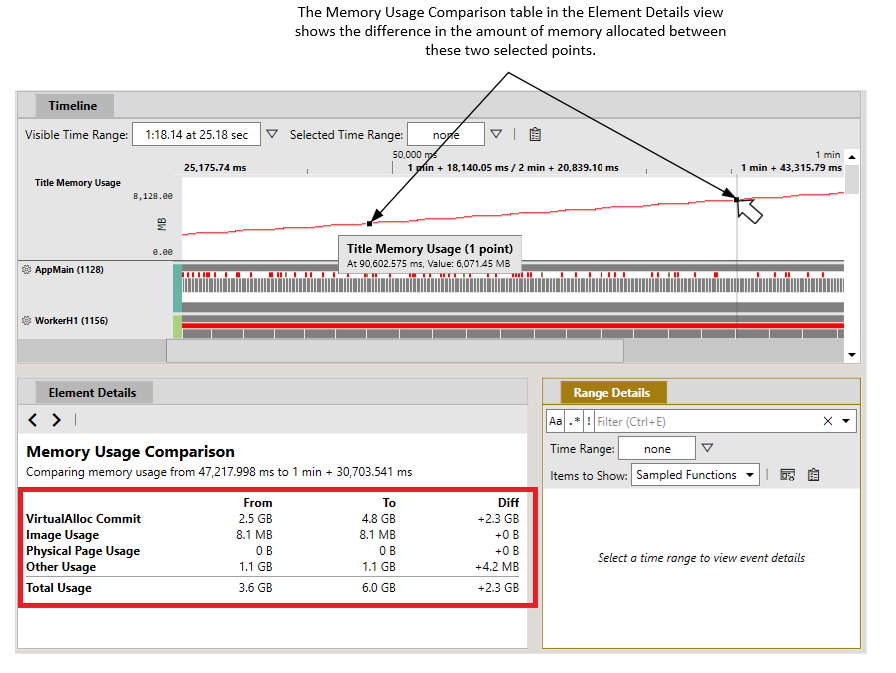Clear the Range Details filter with X
896x673 pixels.
pyautogui.click(x=827, y=421)
